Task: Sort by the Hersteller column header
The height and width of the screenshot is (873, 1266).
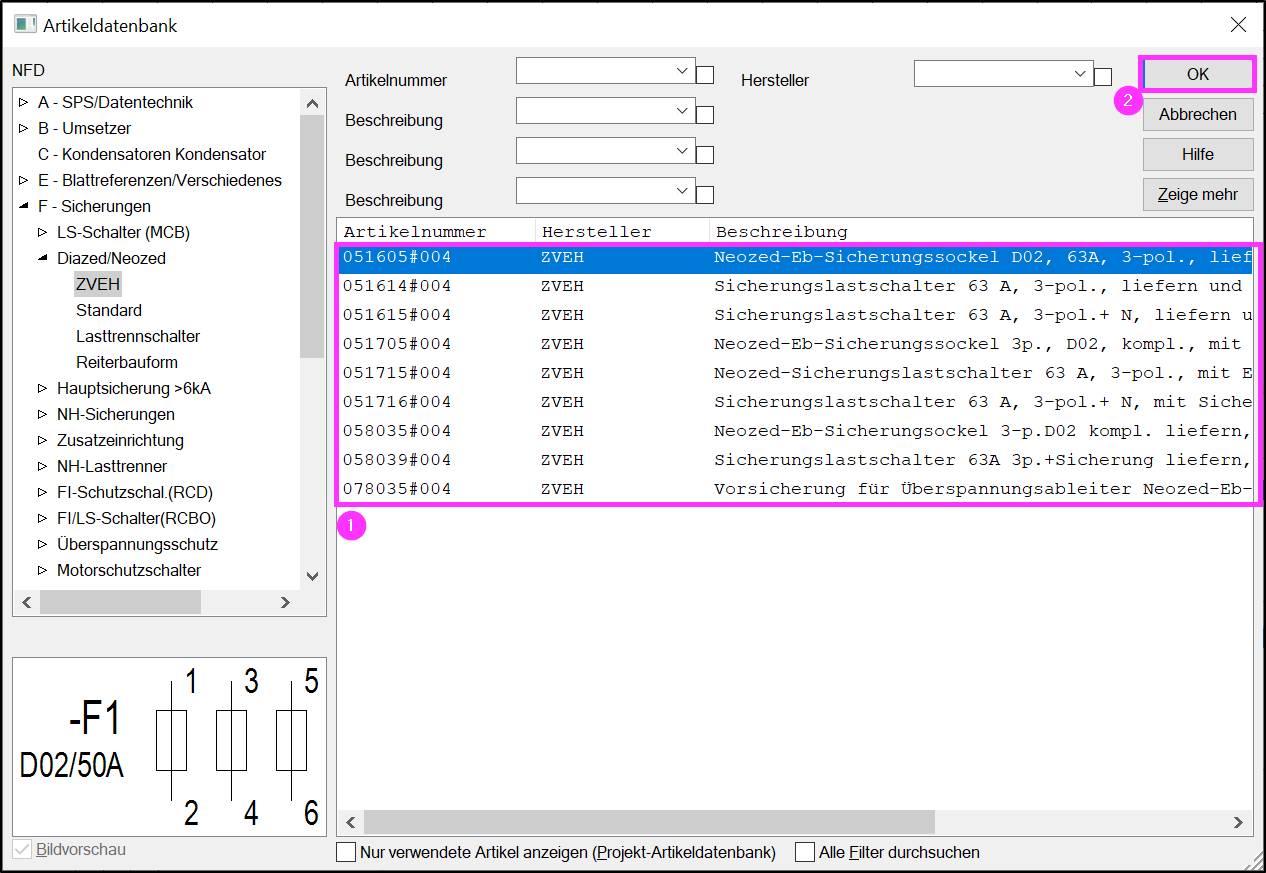Action: click(x=623, y=232)
